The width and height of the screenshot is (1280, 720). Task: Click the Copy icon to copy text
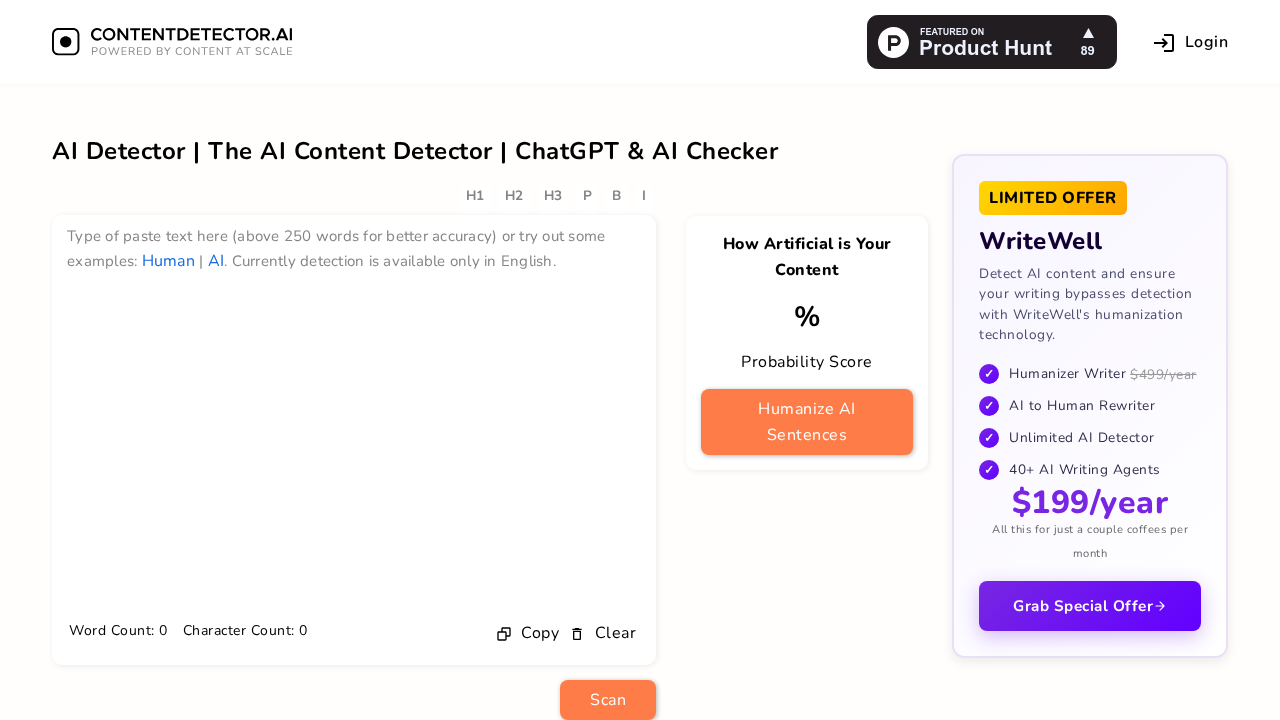pos(502,633)
